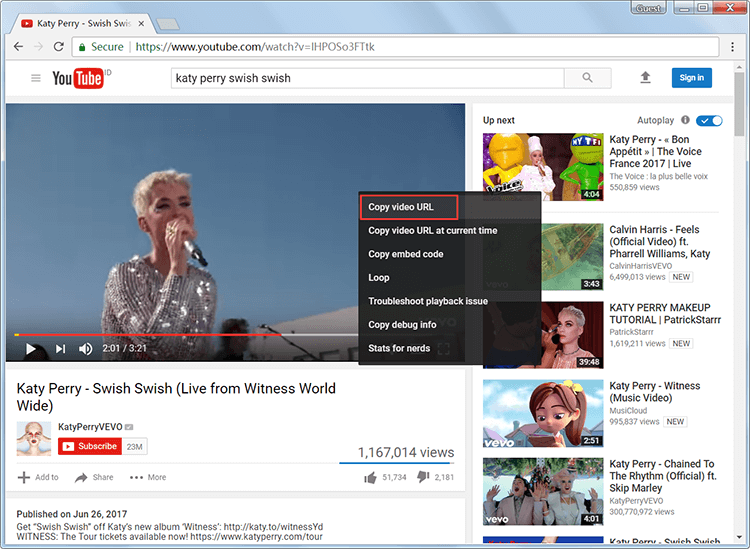
Task: Open the KATY PERRY MAKEUP TUTORIAL thumbnail
Action: coord(543,335)
